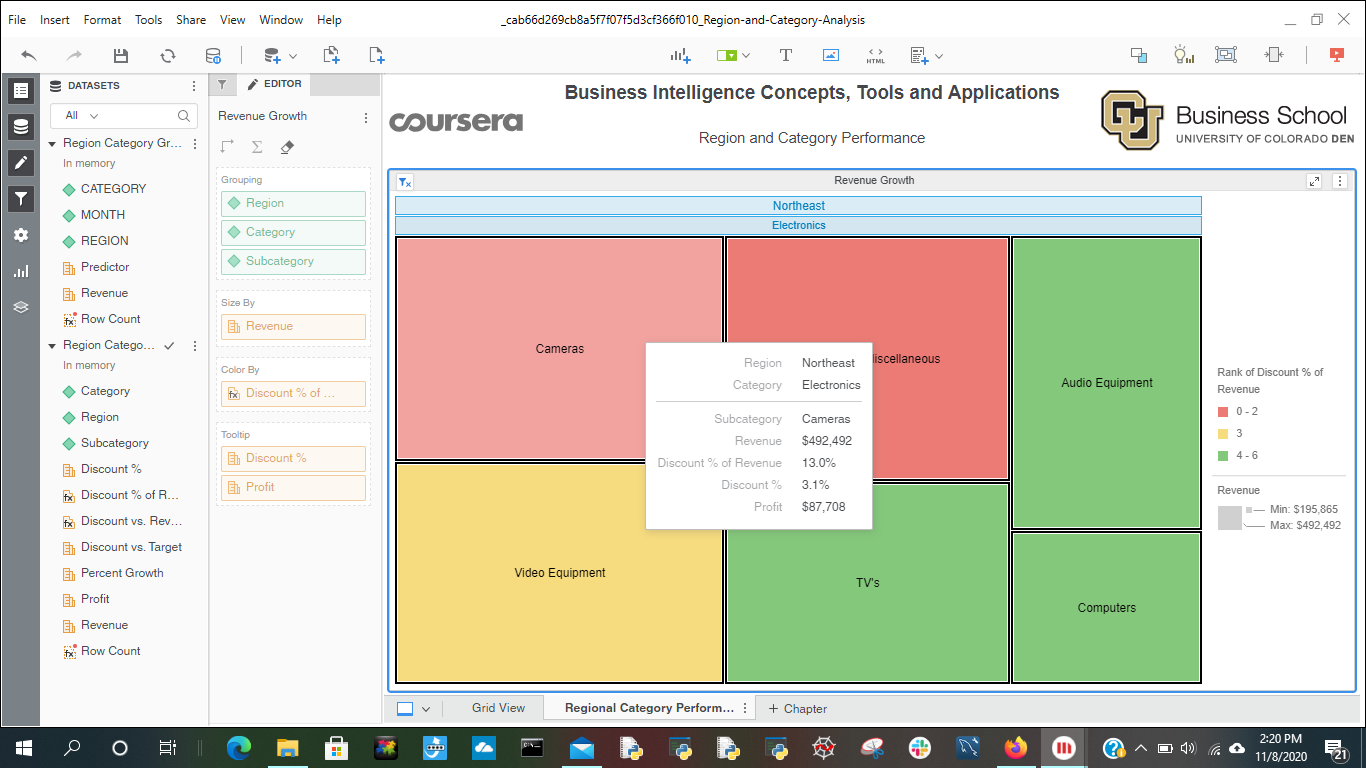Click the add Chapter button

coord(797,709)
